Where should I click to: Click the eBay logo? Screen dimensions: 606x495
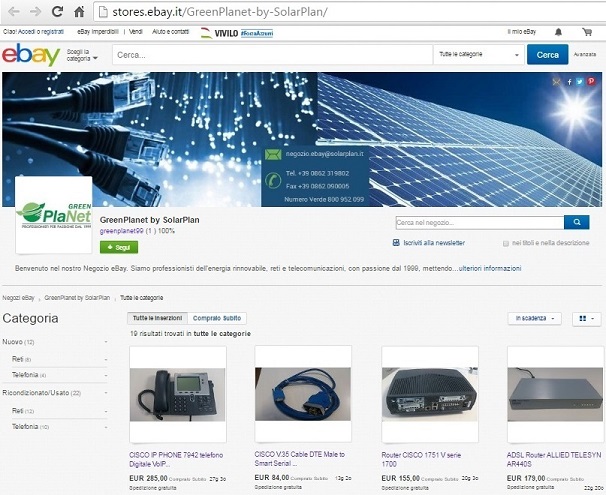31,54
